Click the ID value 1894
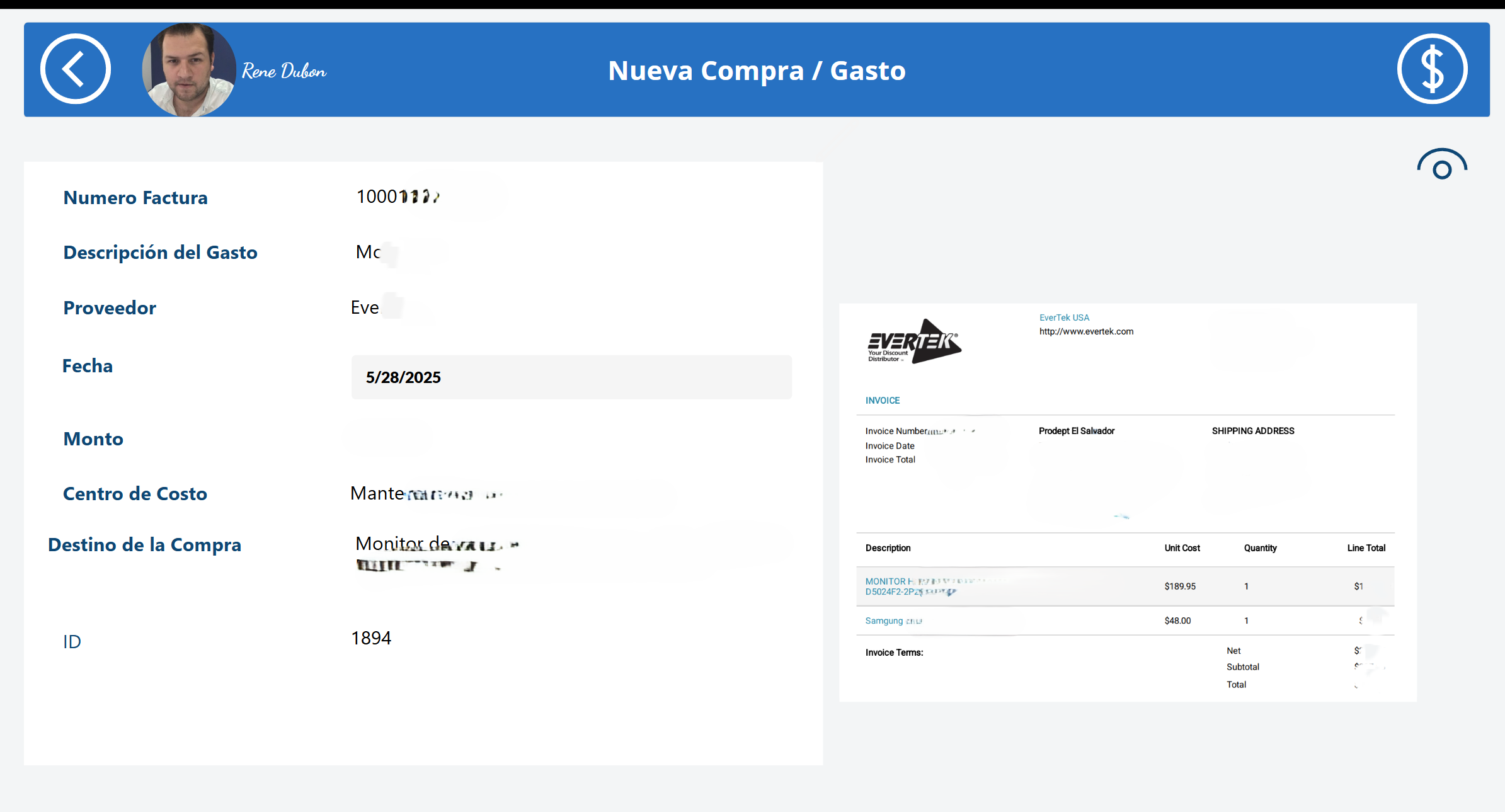Screen dimensions: 1505x812 (x=371, y=638)
